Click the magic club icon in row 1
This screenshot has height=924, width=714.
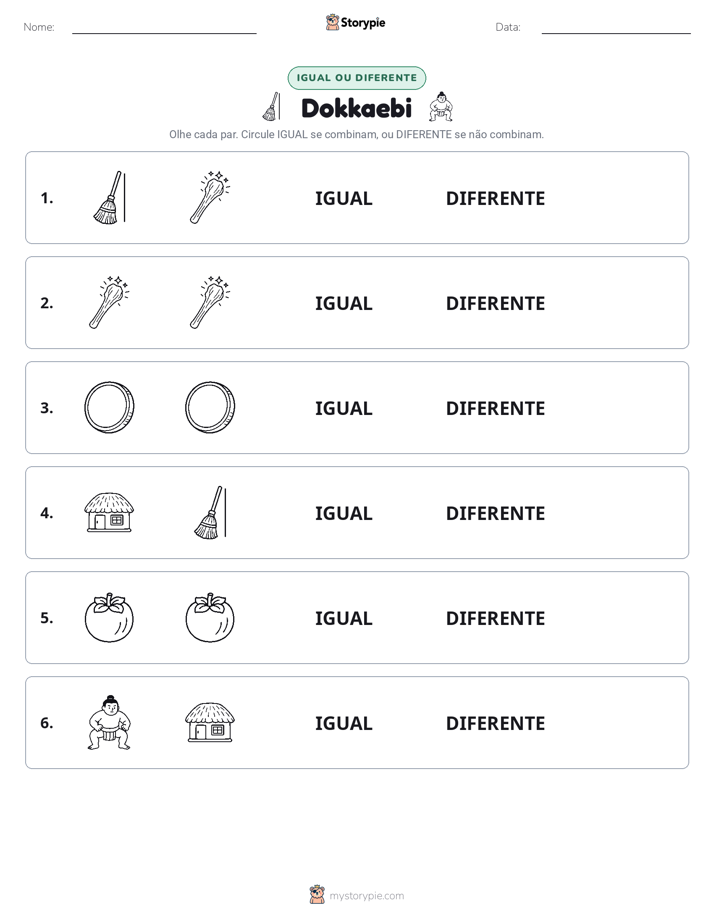[x=210, y=198]
